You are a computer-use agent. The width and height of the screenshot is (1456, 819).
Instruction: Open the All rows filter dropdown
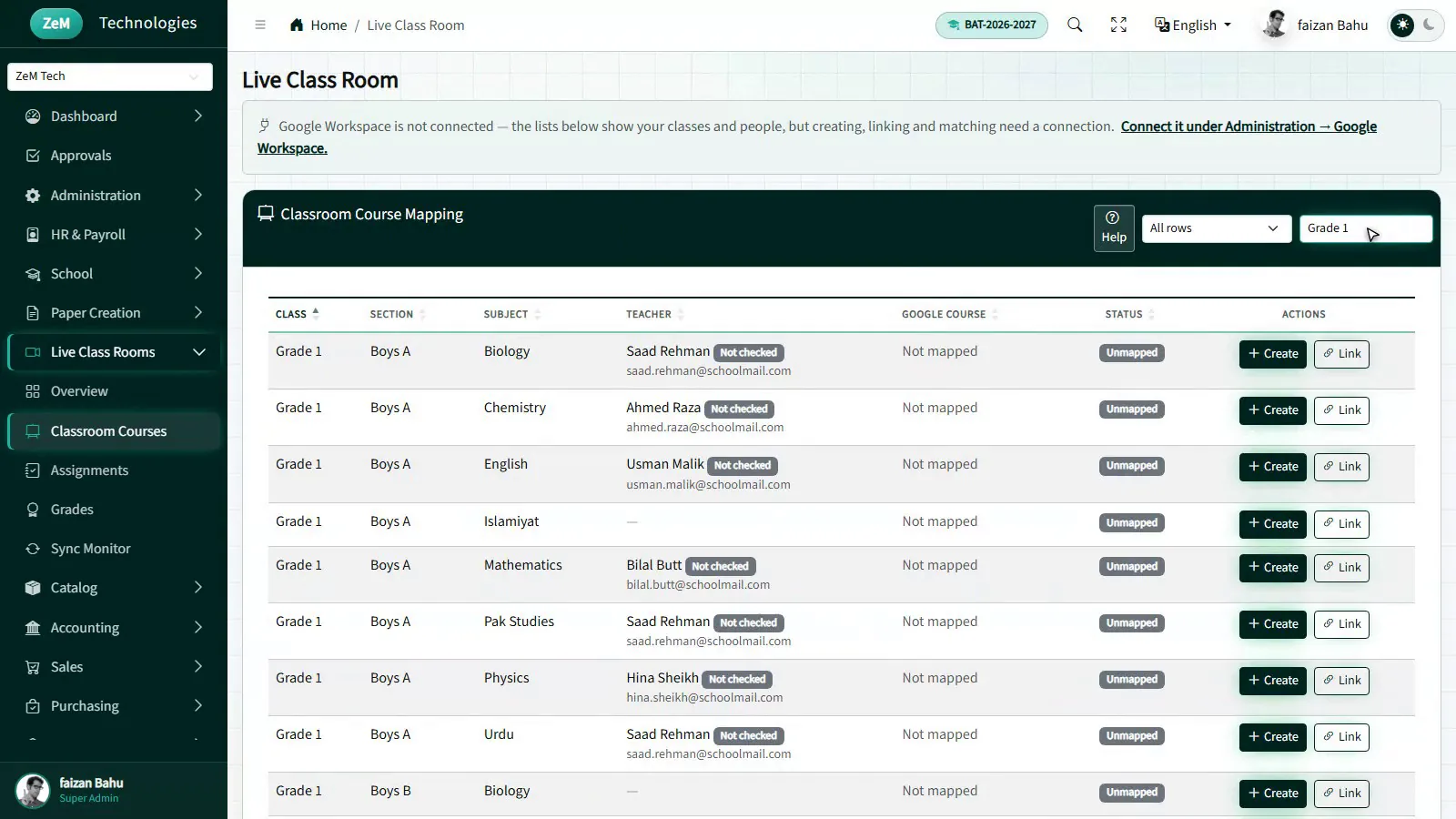pyautogui.click(x=1216, y=228)
